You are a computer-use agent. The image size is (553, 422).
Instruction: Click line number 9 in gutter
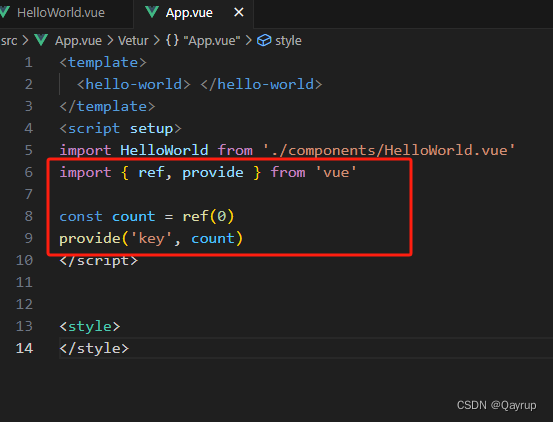point(29,238)
